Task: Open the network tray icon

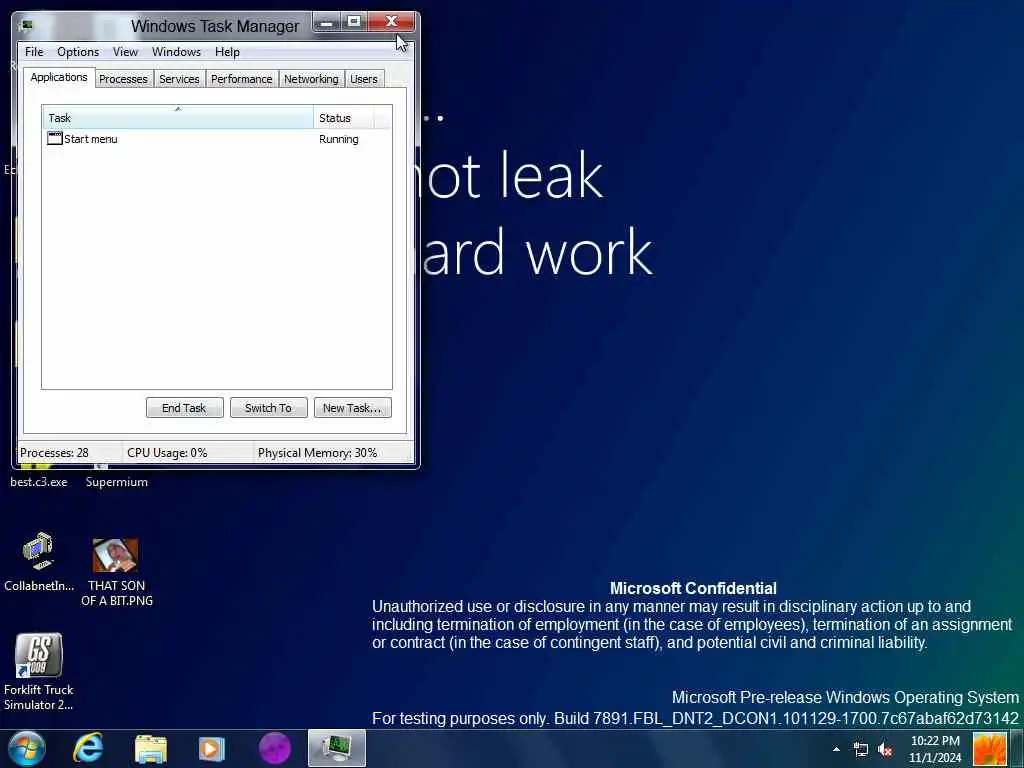Action: click(x=861, y=749)
